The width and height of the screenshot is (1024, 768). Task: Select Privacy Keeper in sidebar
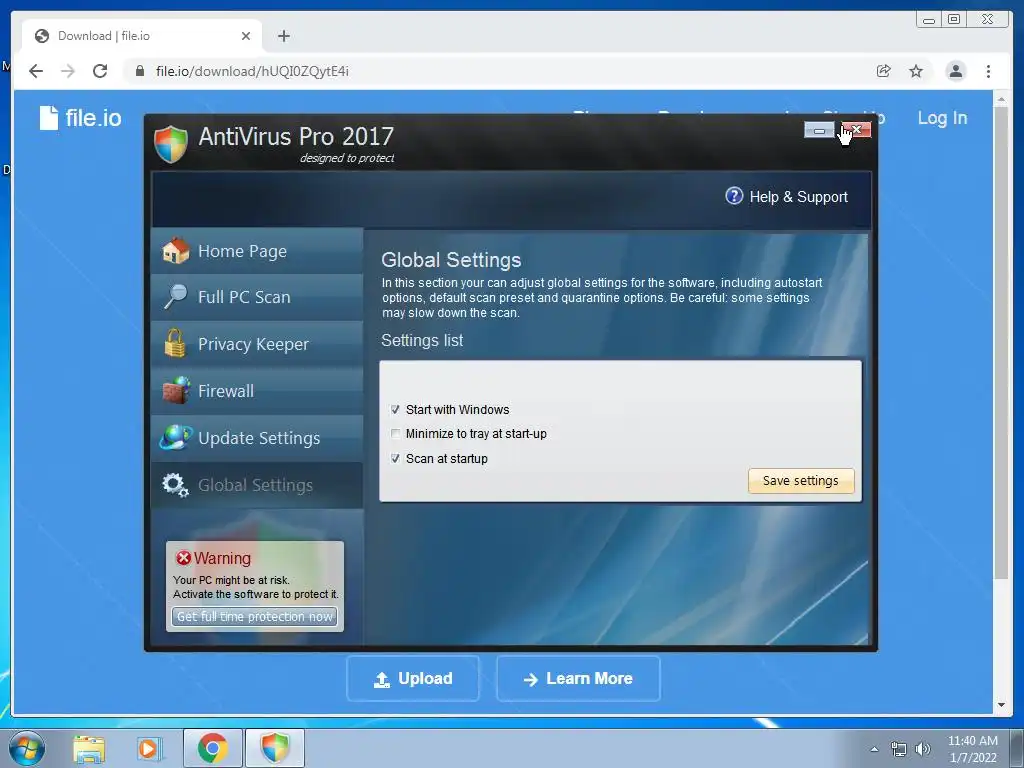coord(257,344)
